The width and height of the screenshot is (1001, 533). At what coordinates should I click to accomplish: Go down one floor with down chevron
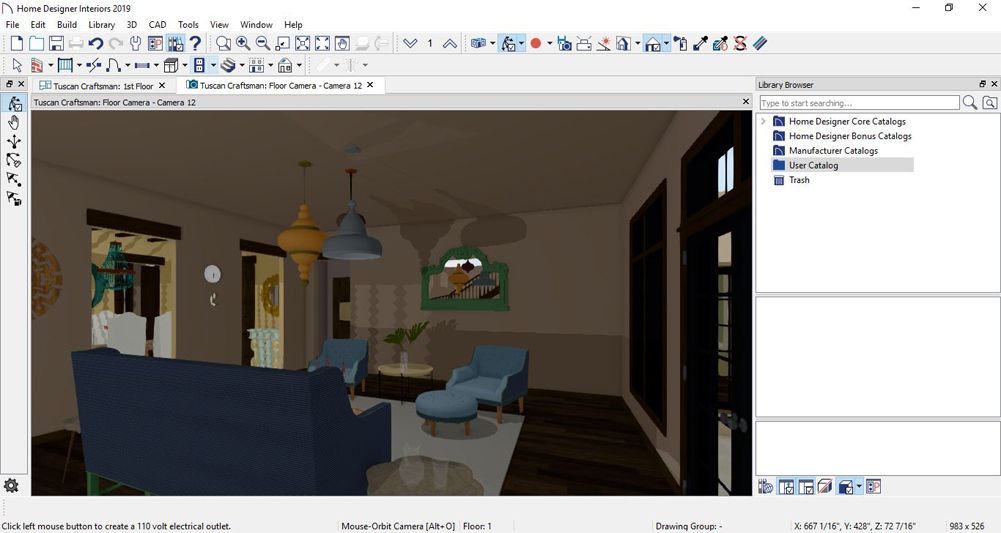pyautogui.click(x=410, y=43)
